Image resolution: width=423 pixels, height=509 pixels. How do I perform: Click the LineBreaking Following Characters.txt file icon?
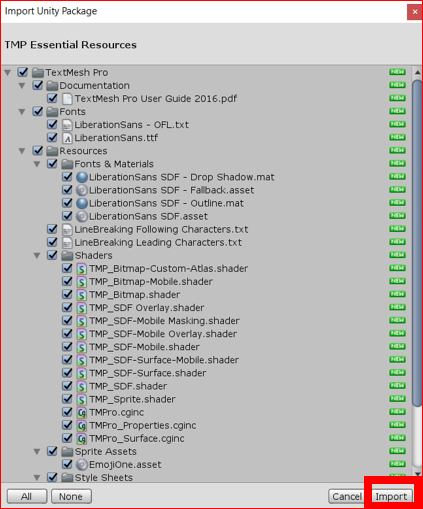pos(67,229)
